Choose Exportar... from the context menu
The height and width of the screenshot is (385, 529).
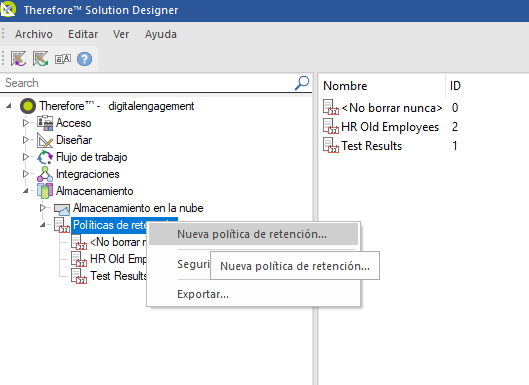coord(203,294)
